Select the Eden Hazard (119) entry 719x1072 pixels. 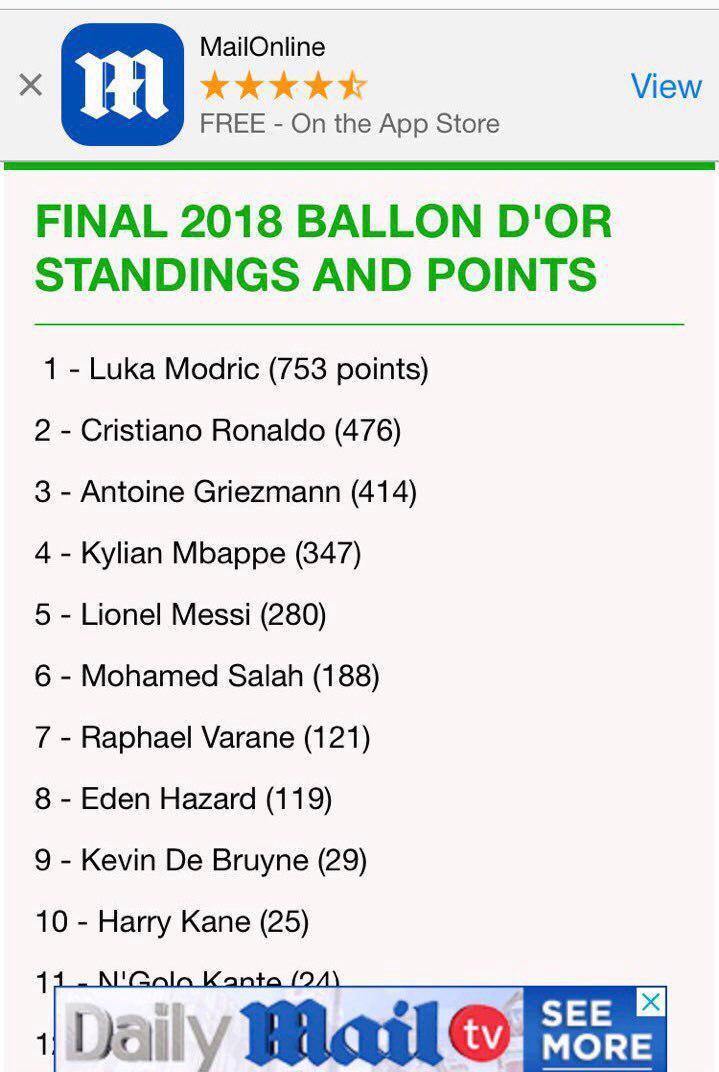183,799
